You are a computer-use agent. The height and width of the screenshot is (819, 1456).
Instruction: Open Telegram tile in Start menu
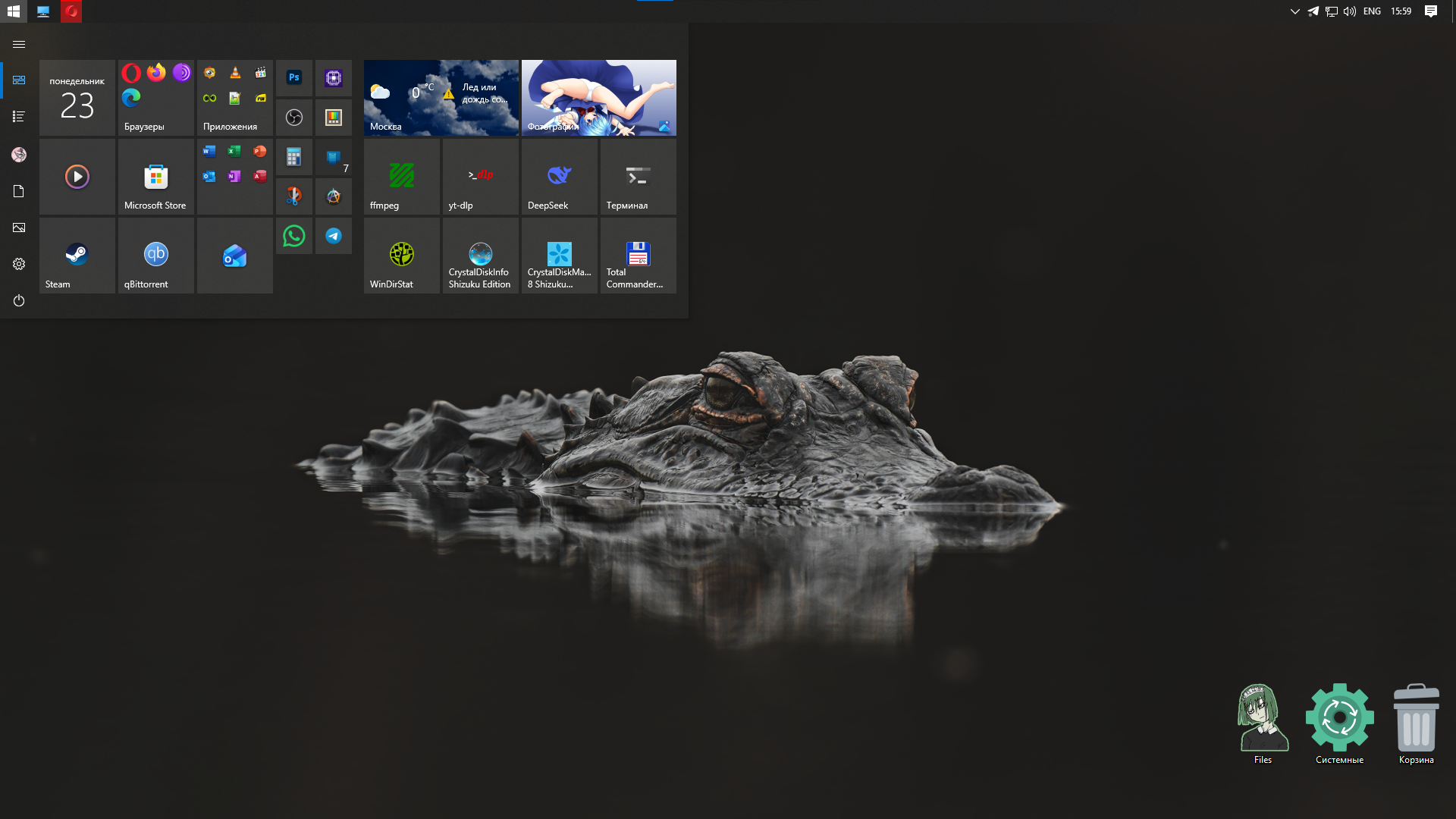(x=334, y=236)
